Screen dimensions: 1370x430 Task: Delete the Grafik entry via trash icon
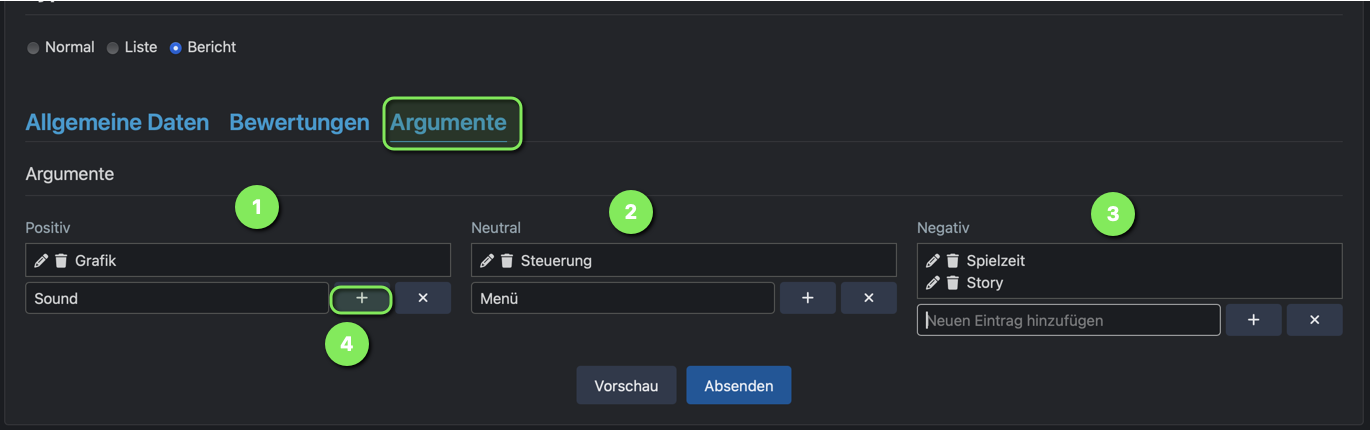(61, 261)
